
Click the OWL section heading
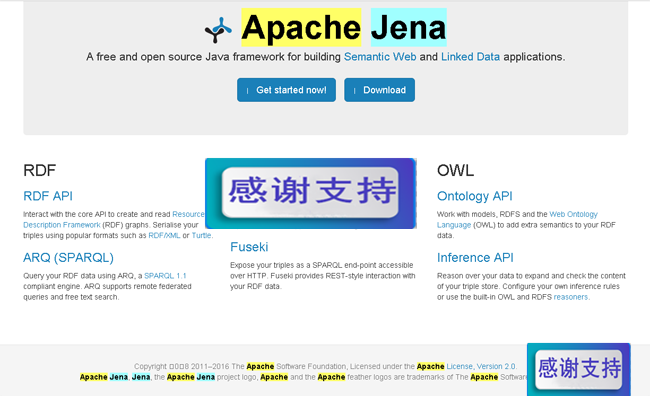coord(455,170)
